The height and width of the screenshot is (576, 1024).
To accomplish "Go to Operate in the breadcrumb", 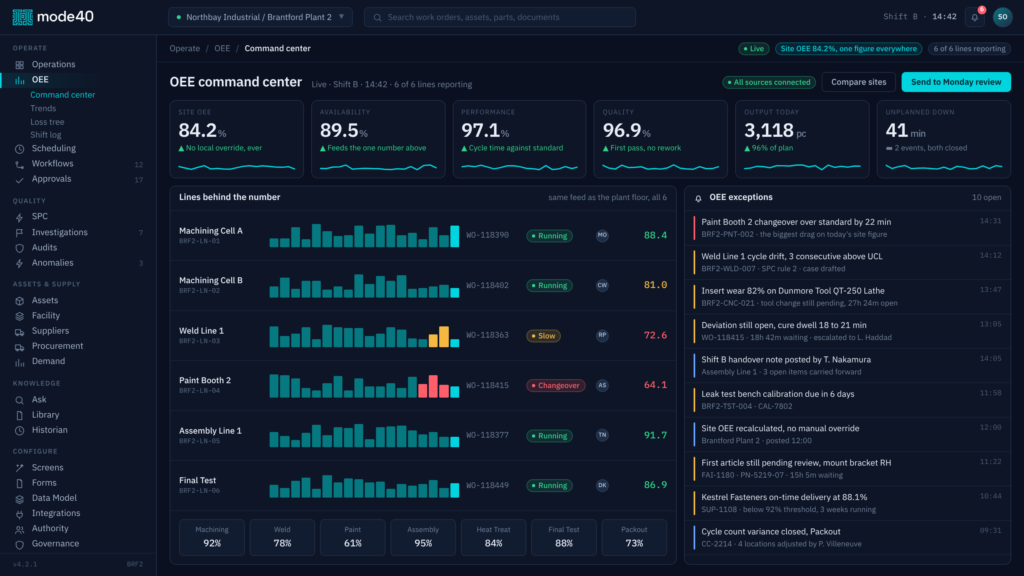I will click(185, 48).
